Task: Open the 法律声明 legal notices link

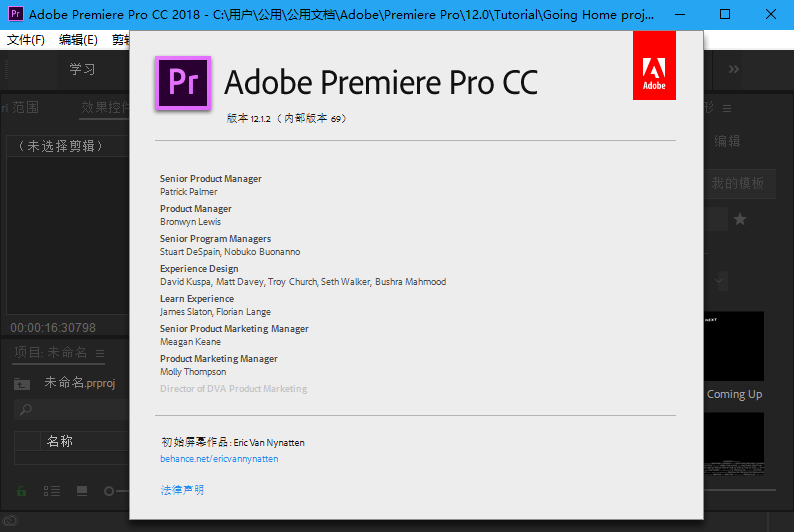Action: click(182, 490)
